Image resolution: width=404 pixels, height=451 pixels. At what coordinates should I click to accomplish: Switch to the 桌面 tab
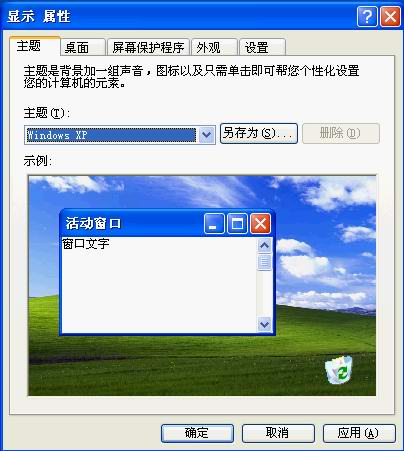pos(83,47)
